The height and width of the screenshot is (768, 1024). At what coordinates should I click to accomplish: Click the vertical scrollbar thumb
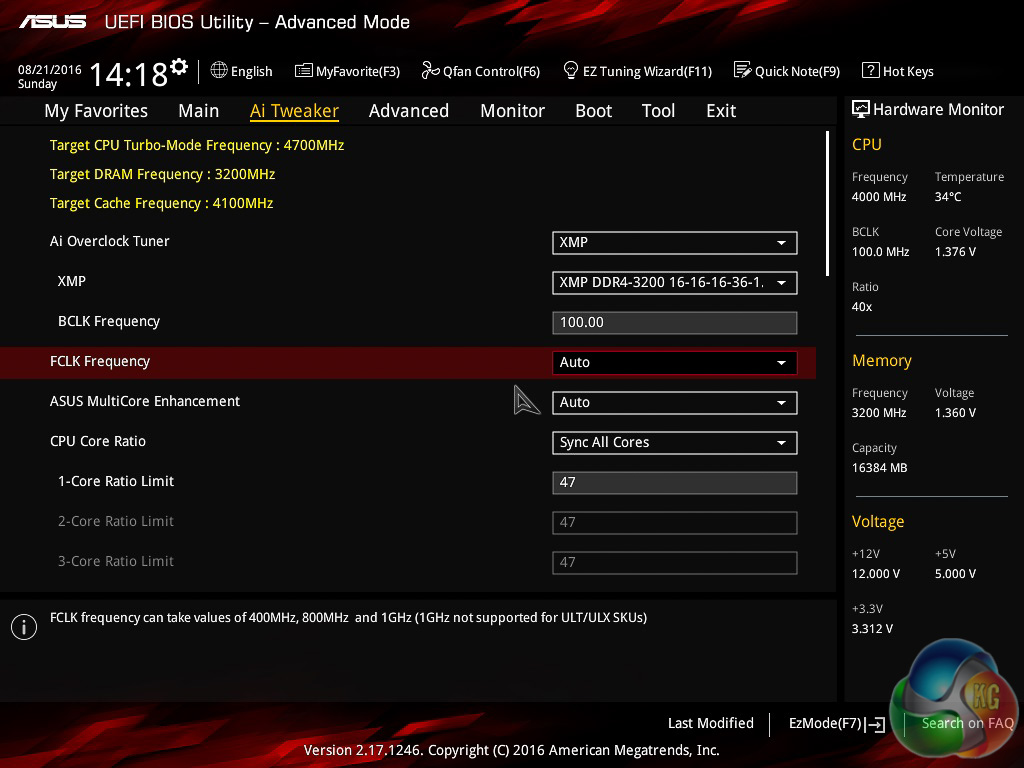[x=827, y=204]
